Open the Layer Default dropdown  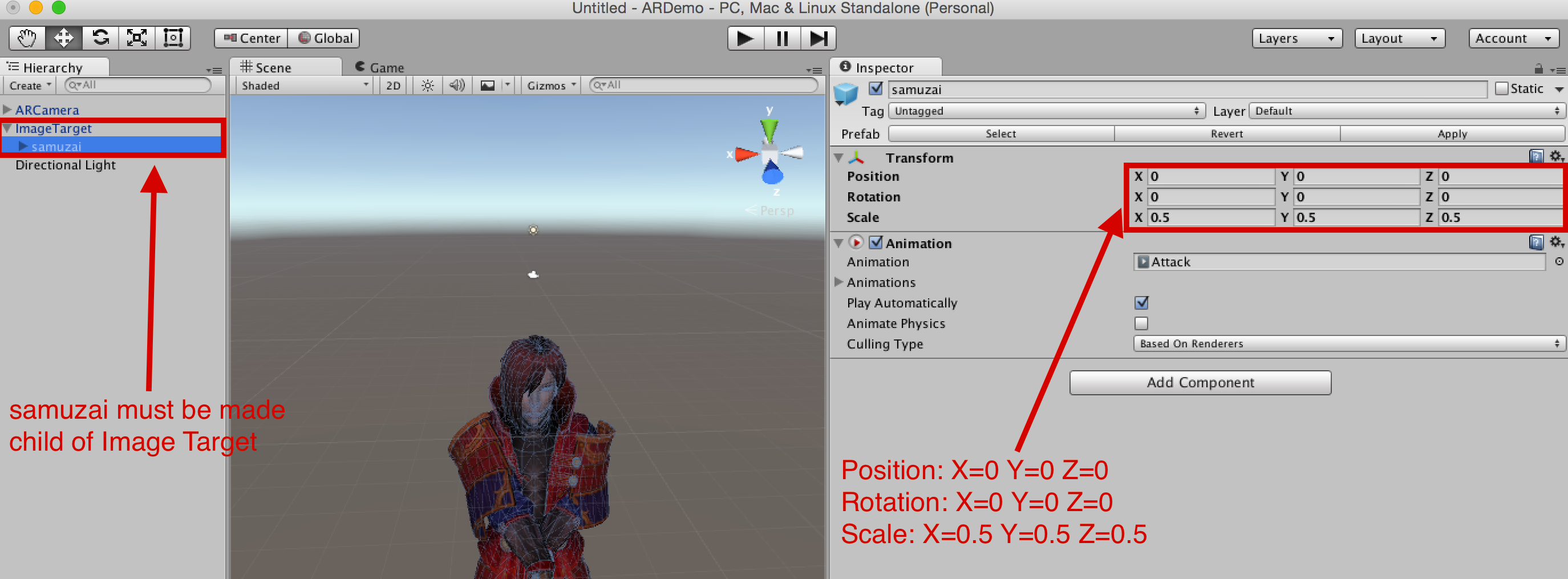(x=1407, y=111)
